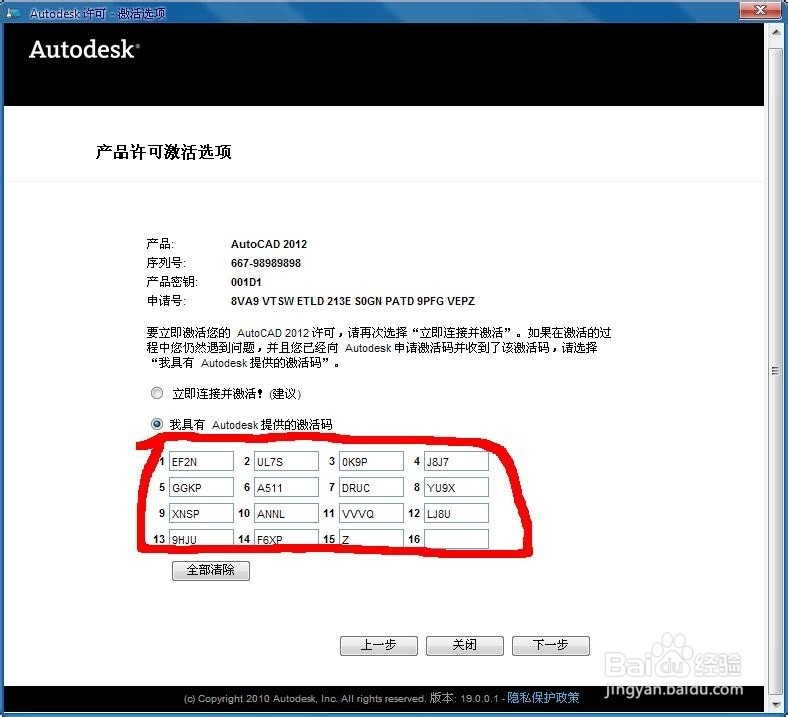Open the 隐私保护政策 privacy policy link
Screen dimensions: 788x717
[x=543, y=698]
